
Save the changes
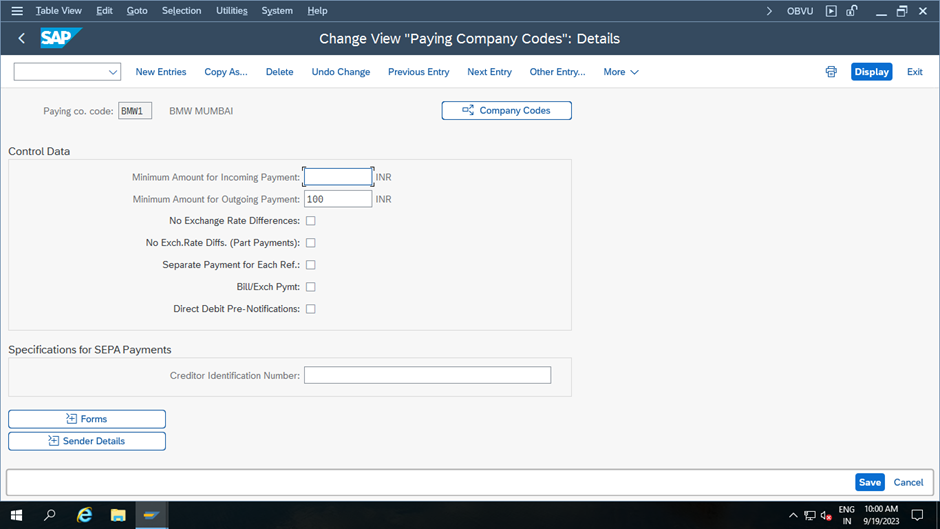click(x=869, y=482)
